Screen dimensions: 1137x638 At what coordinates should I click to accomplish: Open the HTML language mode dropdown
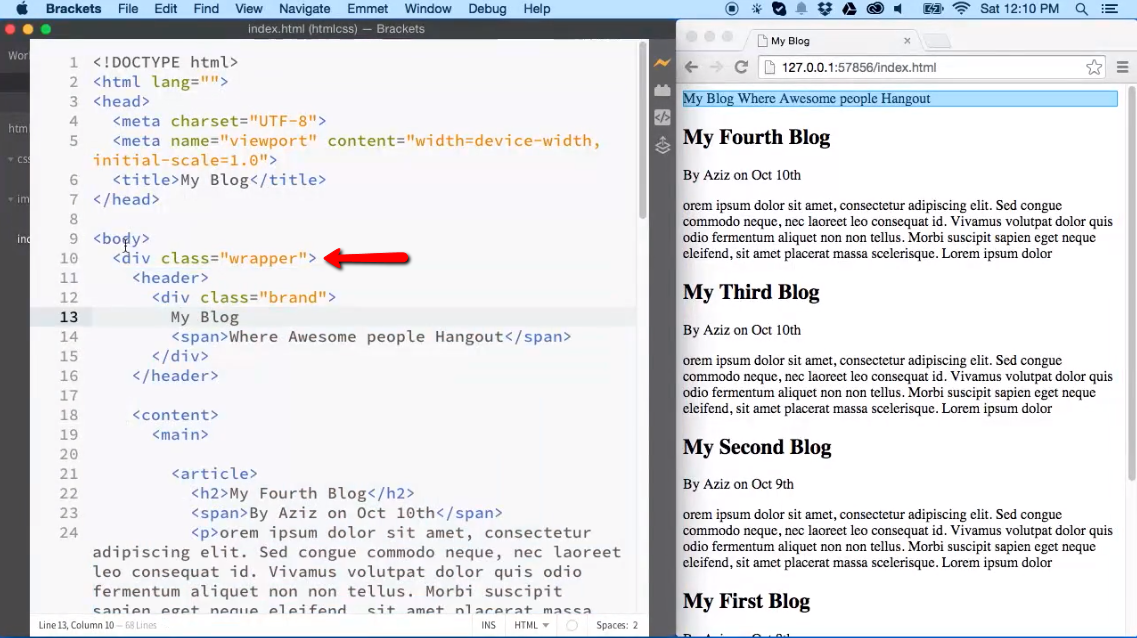(531, 625)
